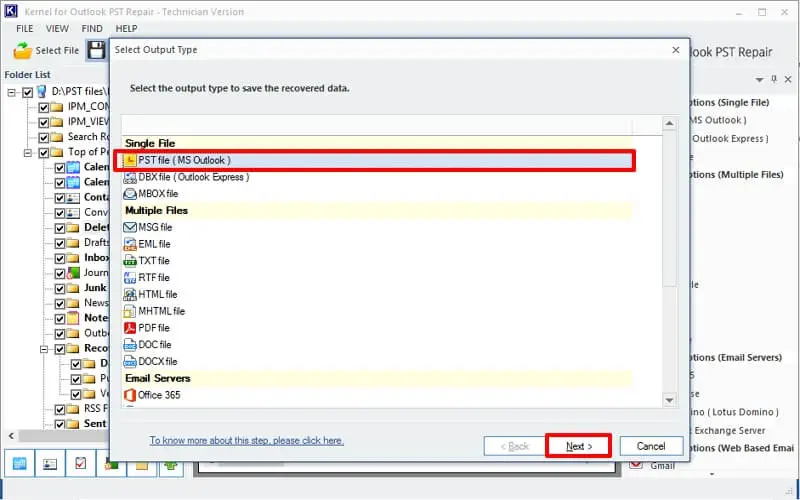Toggle the RSS F folder checkbox
Viewport: 800px width, 500px height.
[x=60, y=409]
